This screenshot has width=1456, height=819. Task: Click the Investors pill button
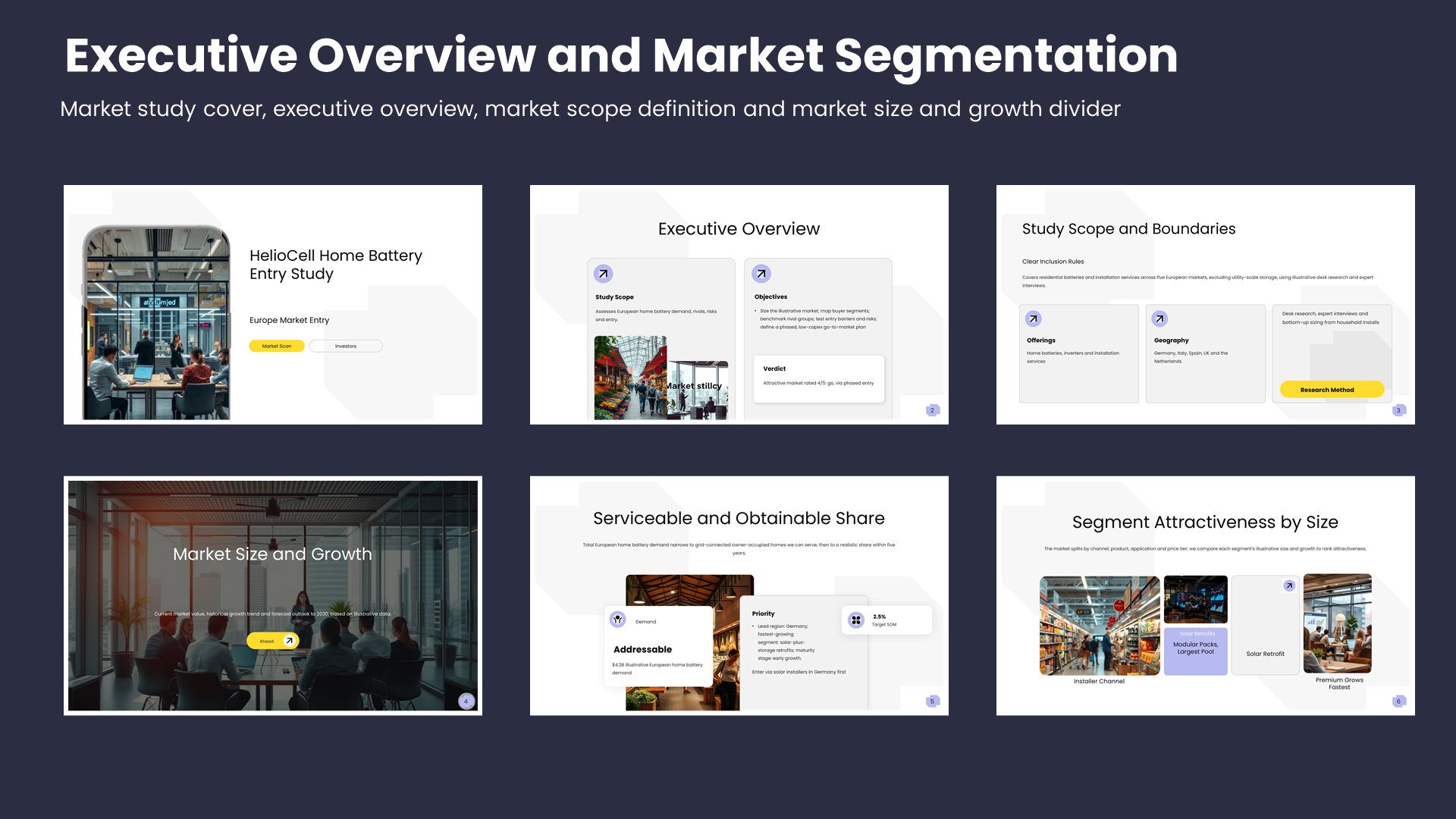346,346
